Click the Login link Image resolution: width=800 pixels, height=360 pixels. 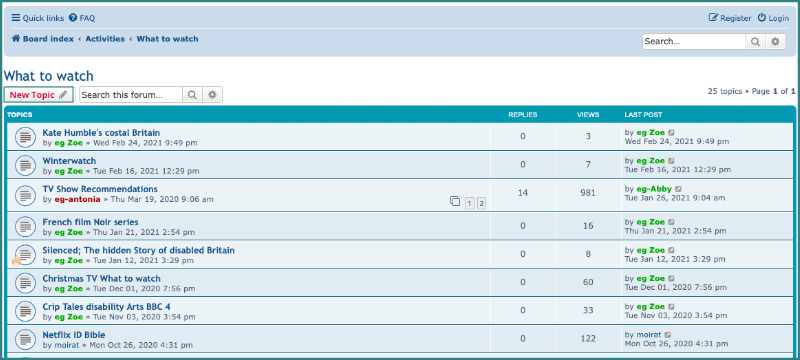pyautogui.click(x=773, y=18)
